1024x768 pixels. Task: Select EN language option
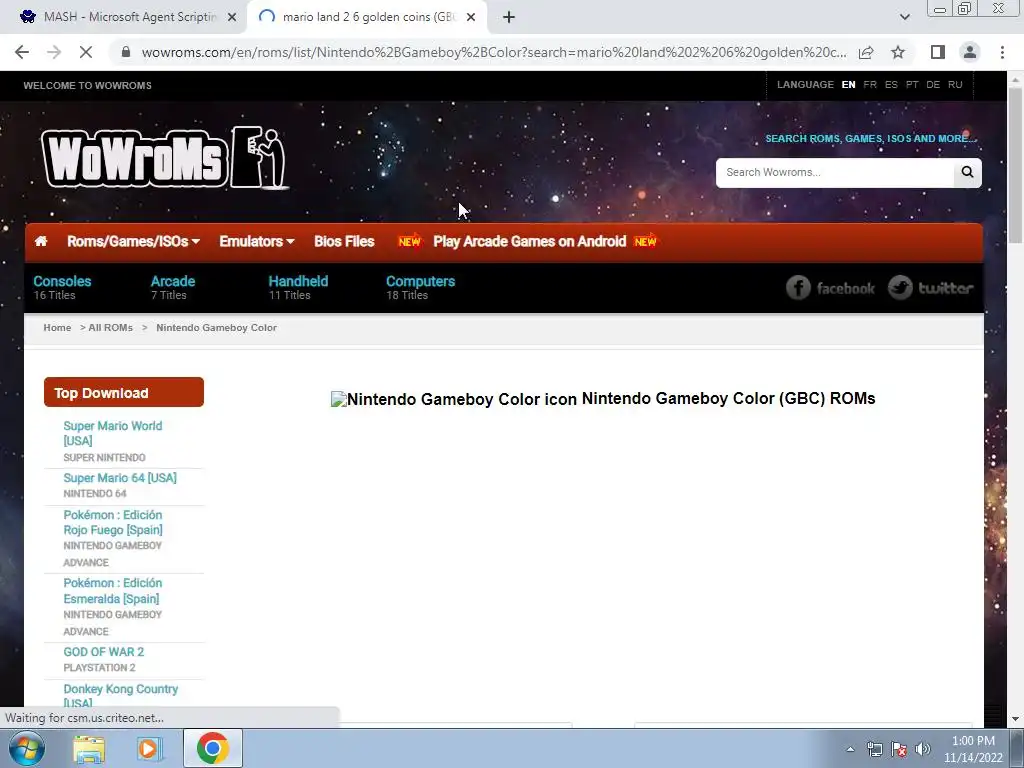848,85
